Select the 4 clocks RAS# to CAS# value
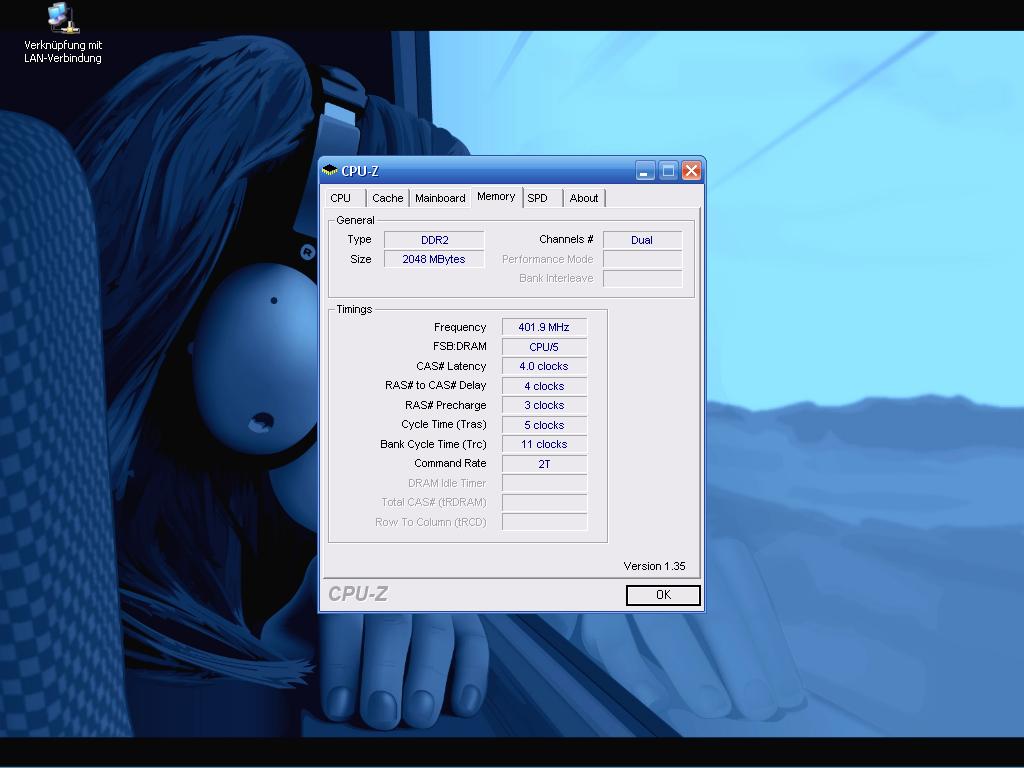This screenshot has height=768, width=1024. coord(544,386)
